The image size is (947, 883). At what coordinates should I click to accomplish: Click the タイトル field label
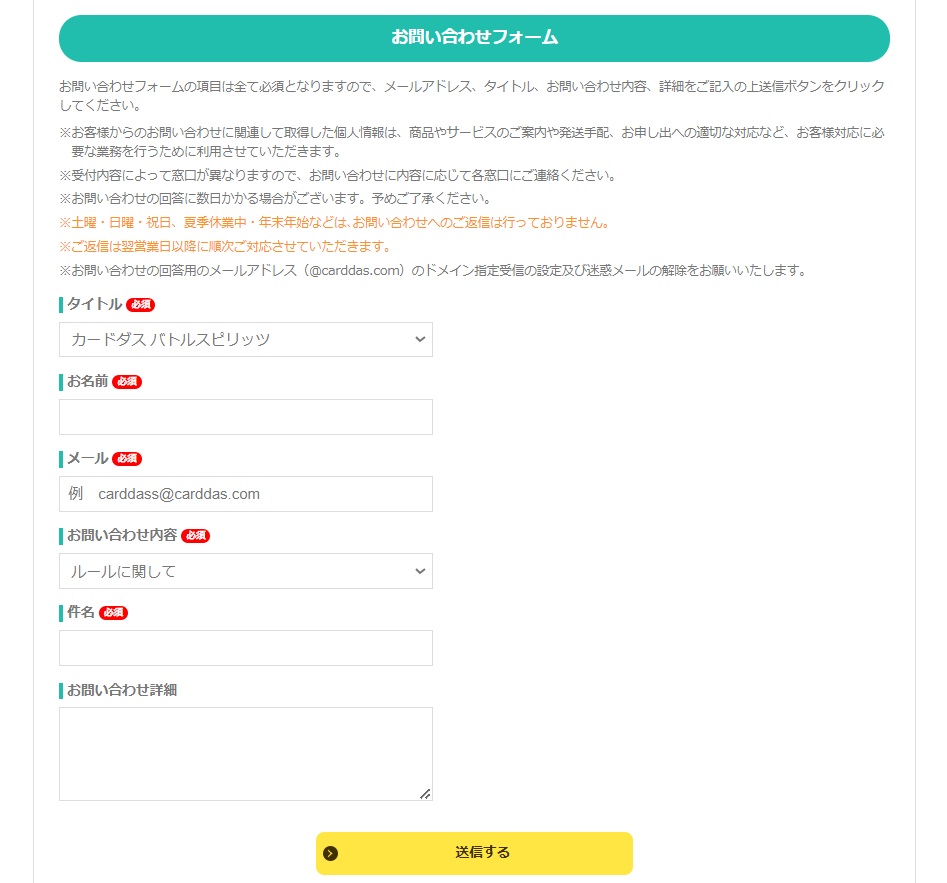(x=94, y=304)
